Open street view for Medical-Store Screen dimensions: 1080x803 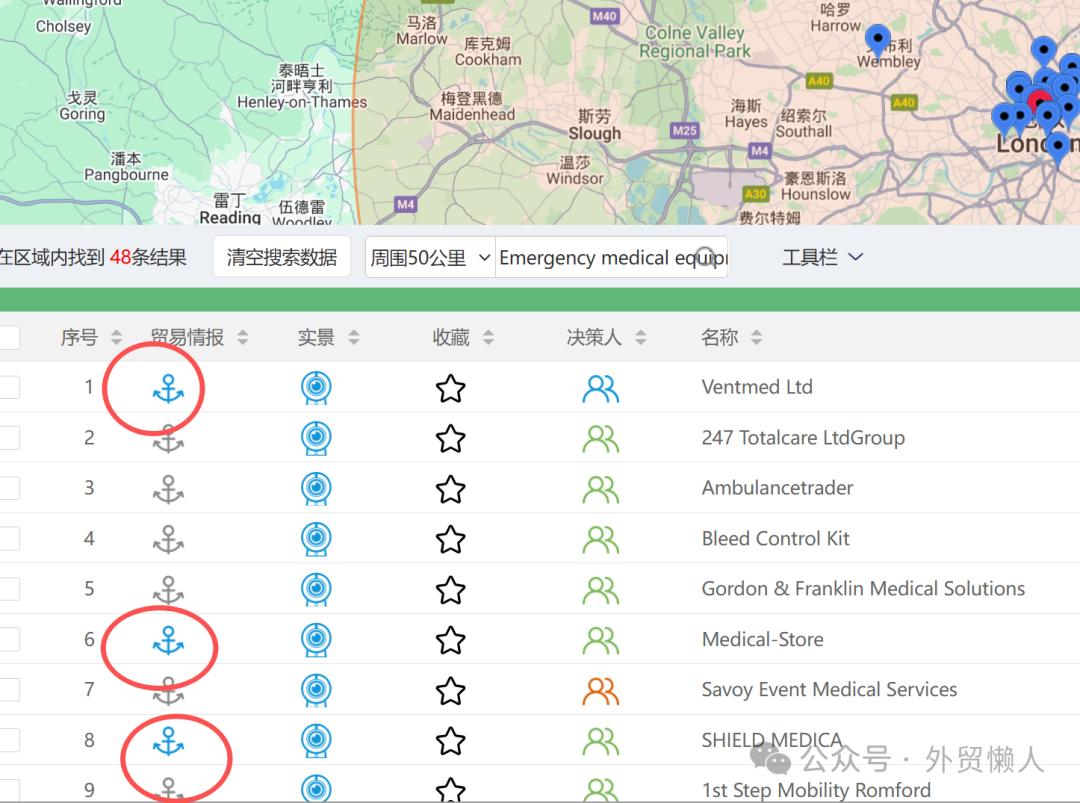pos(316,640)
